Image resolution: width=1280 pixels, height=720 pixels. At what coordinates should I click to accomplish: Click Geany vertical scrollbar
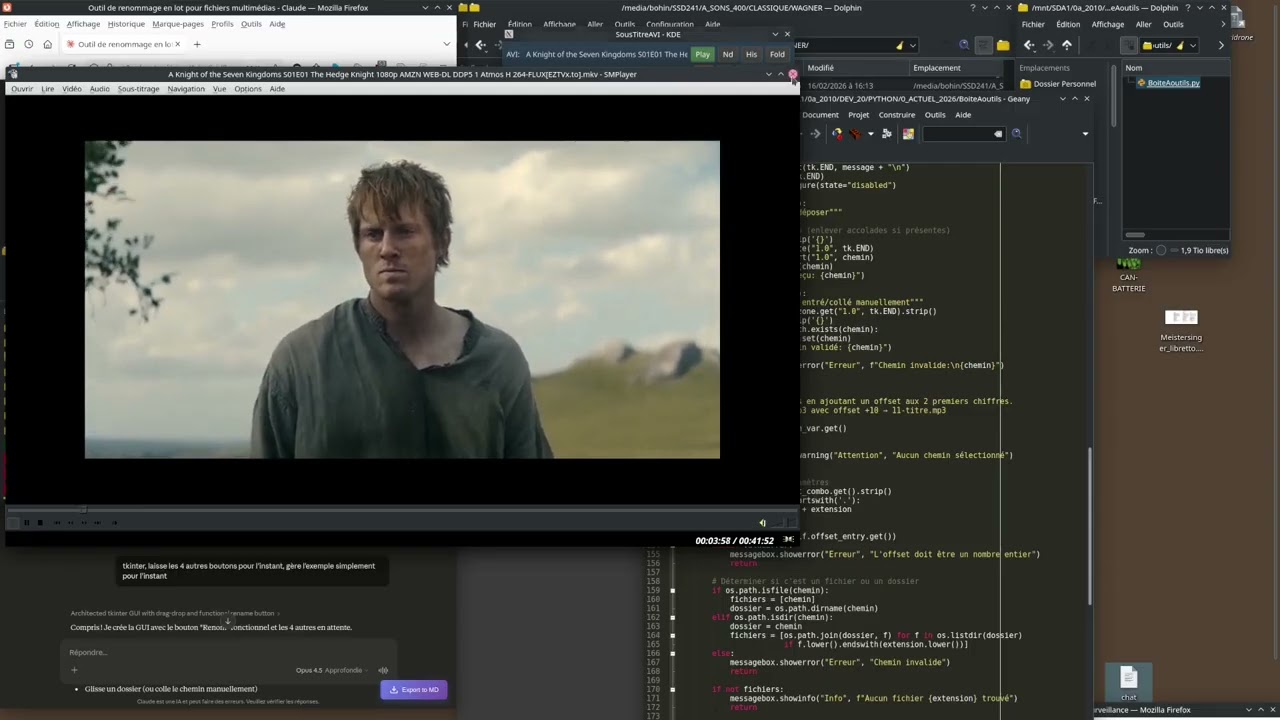click(x=1089, y=527)
